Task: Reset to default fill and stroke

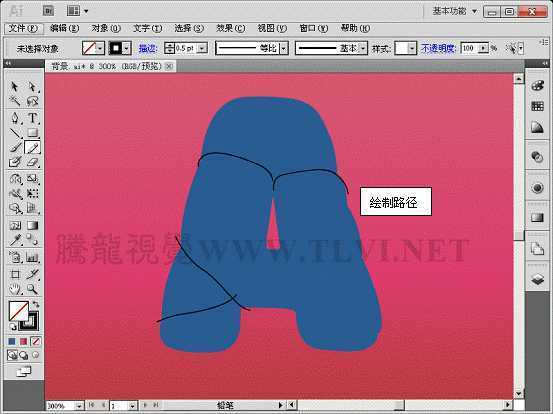Action: point(12,327)
